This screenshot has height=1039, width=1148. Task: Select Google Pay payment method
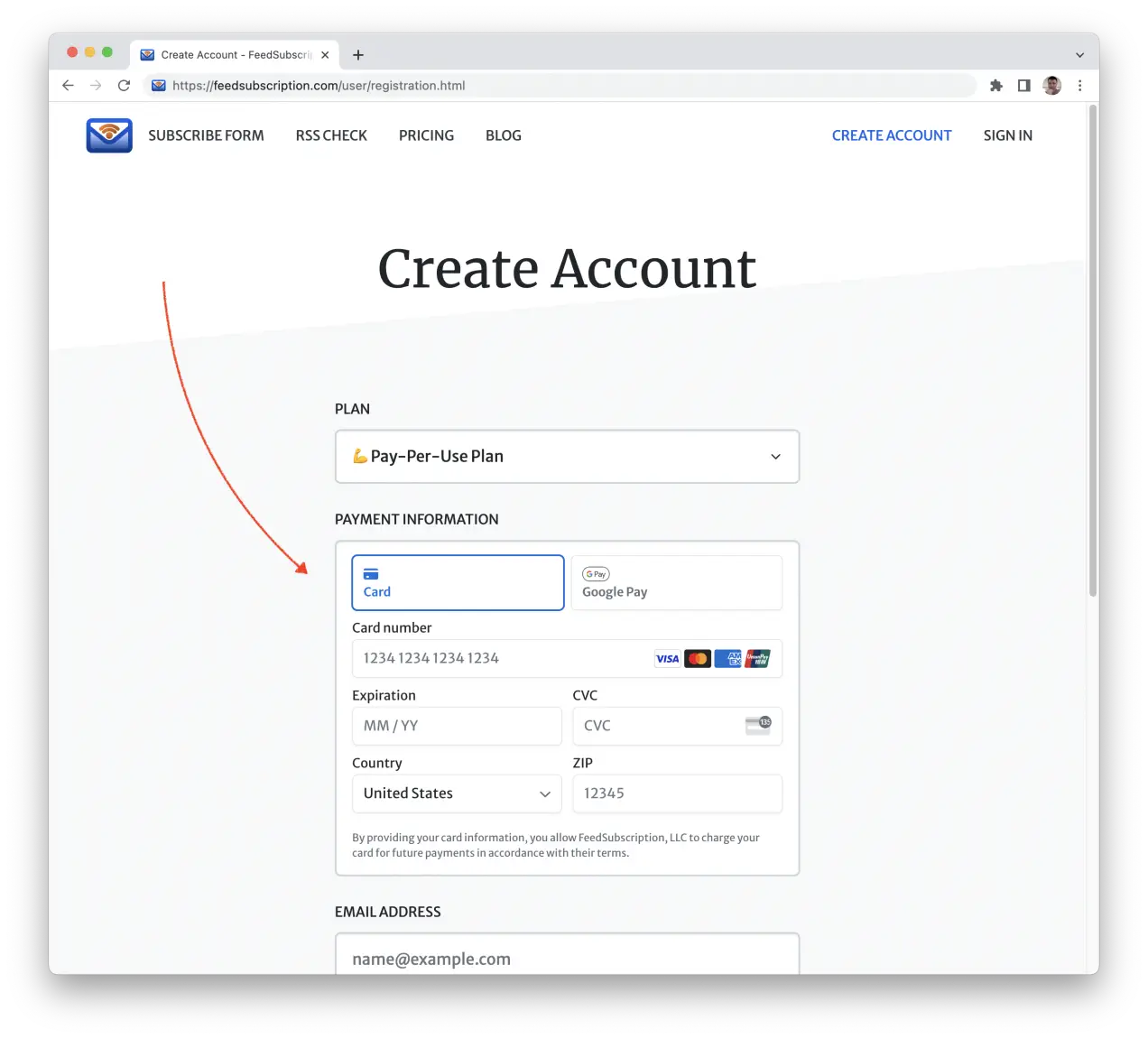coord(676,583)
